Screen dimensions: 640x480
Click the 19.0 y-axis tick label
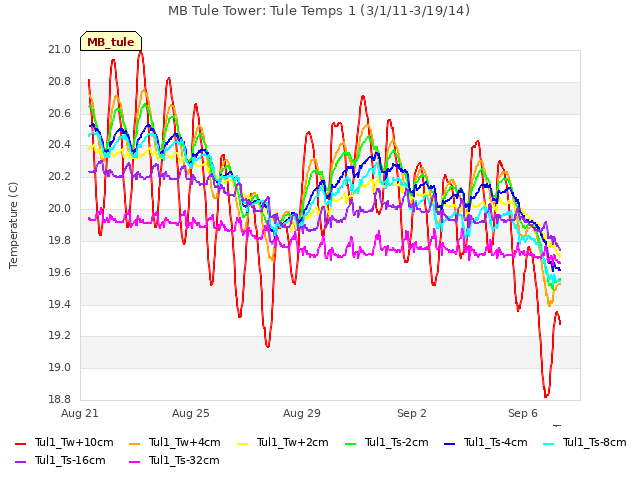60,368
